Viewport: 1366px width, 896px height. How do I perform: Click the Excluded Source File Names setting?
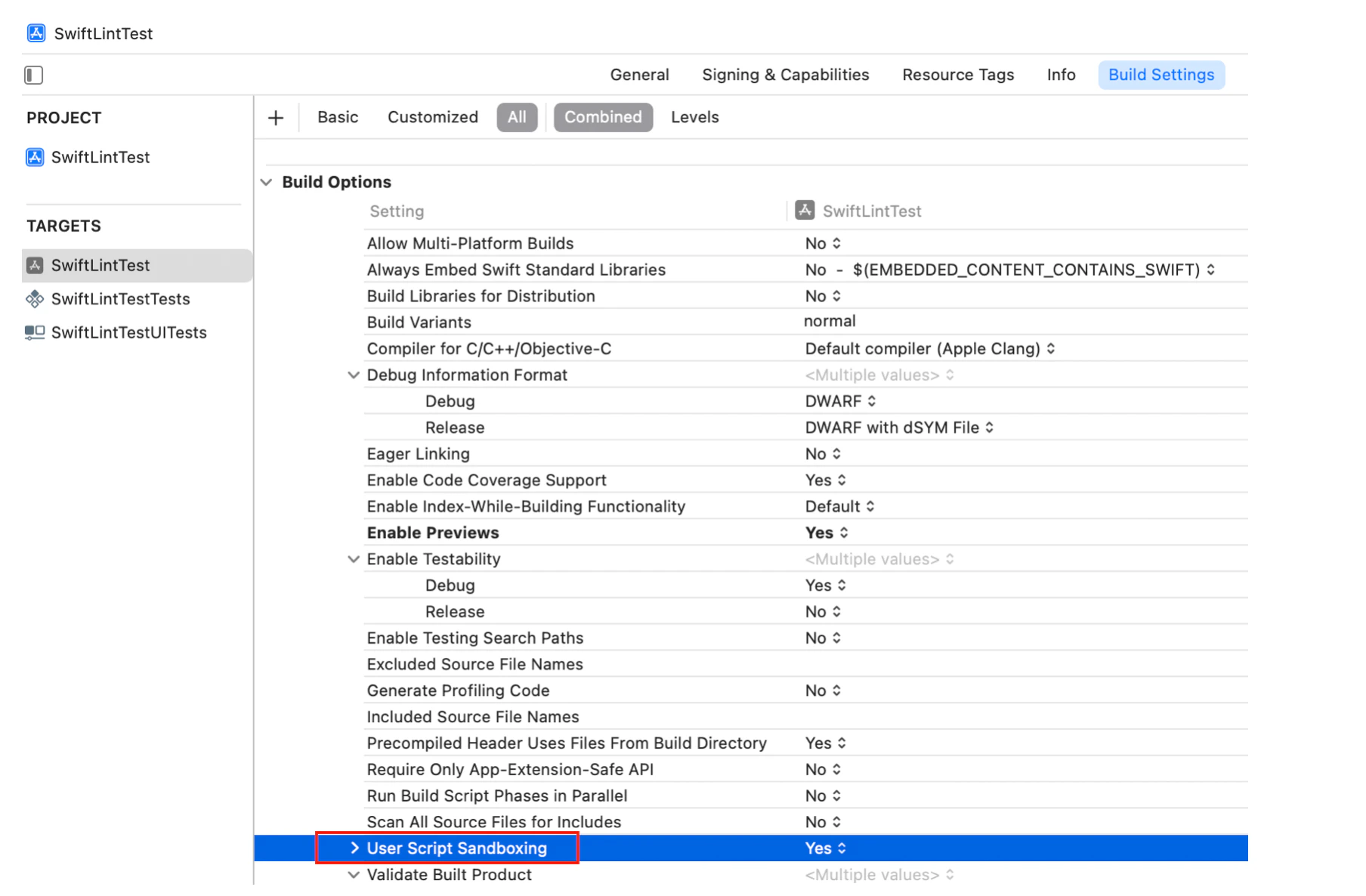tap(474, 665)
